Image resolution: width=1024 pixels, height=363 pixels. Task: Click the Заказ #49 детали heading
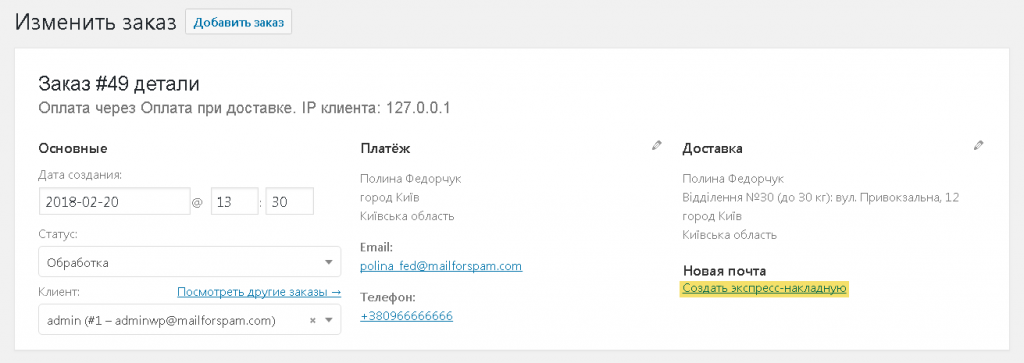click(x=118, y=84)
